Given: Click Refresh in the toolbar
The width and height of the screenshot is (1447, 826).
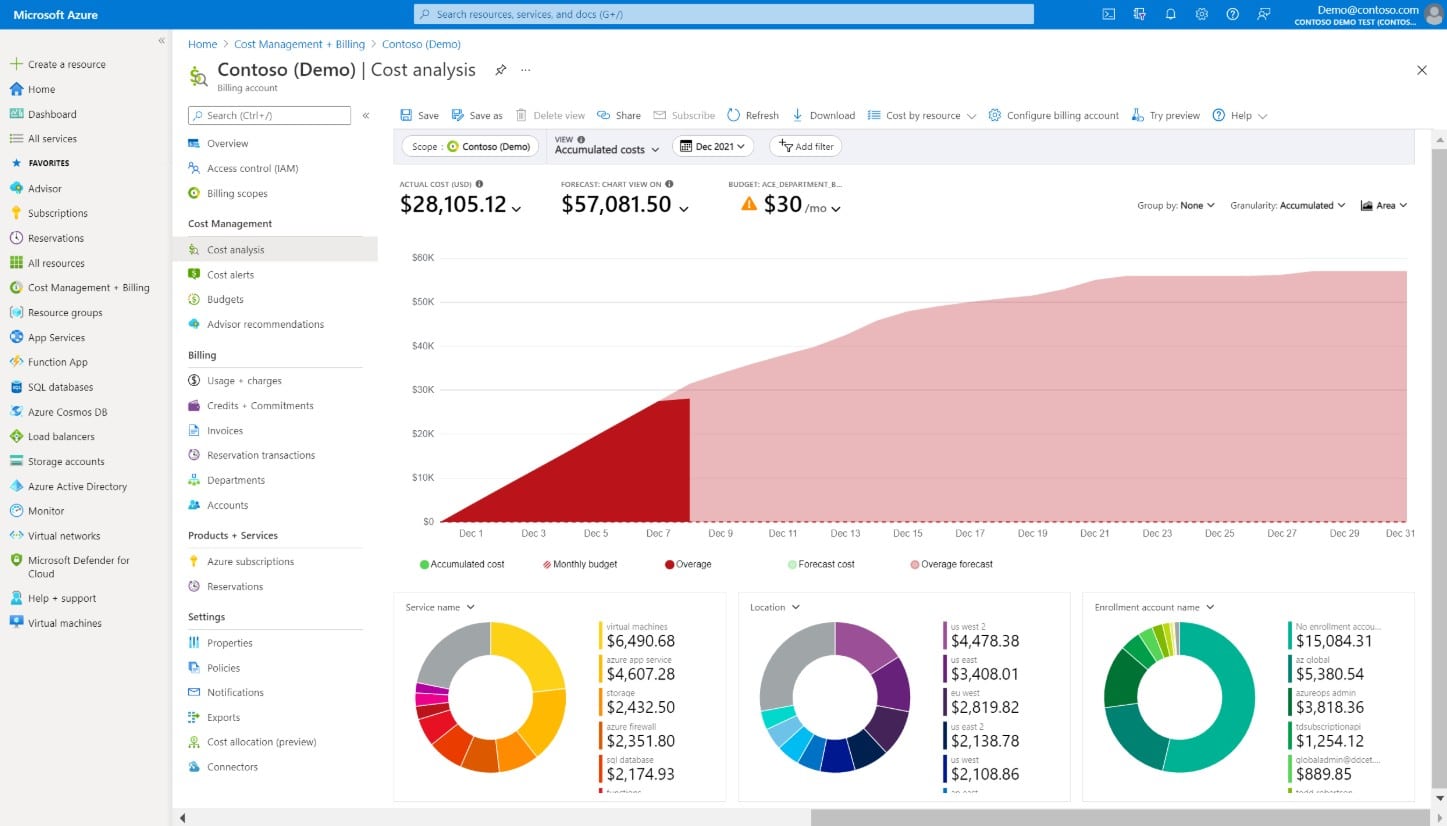Looking at the screenshot, I should [753, 115].
